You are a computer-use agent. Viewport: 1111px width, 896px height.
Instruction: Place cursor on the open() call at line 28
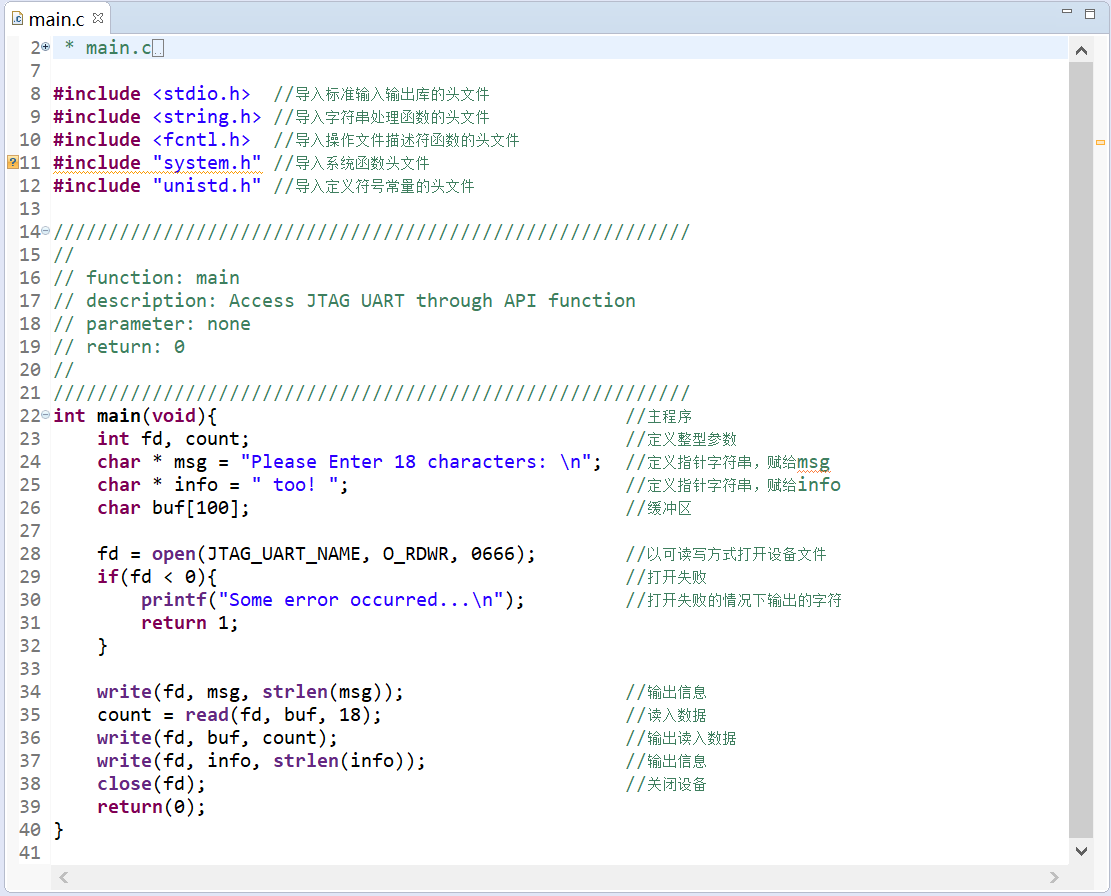point(178,553)
